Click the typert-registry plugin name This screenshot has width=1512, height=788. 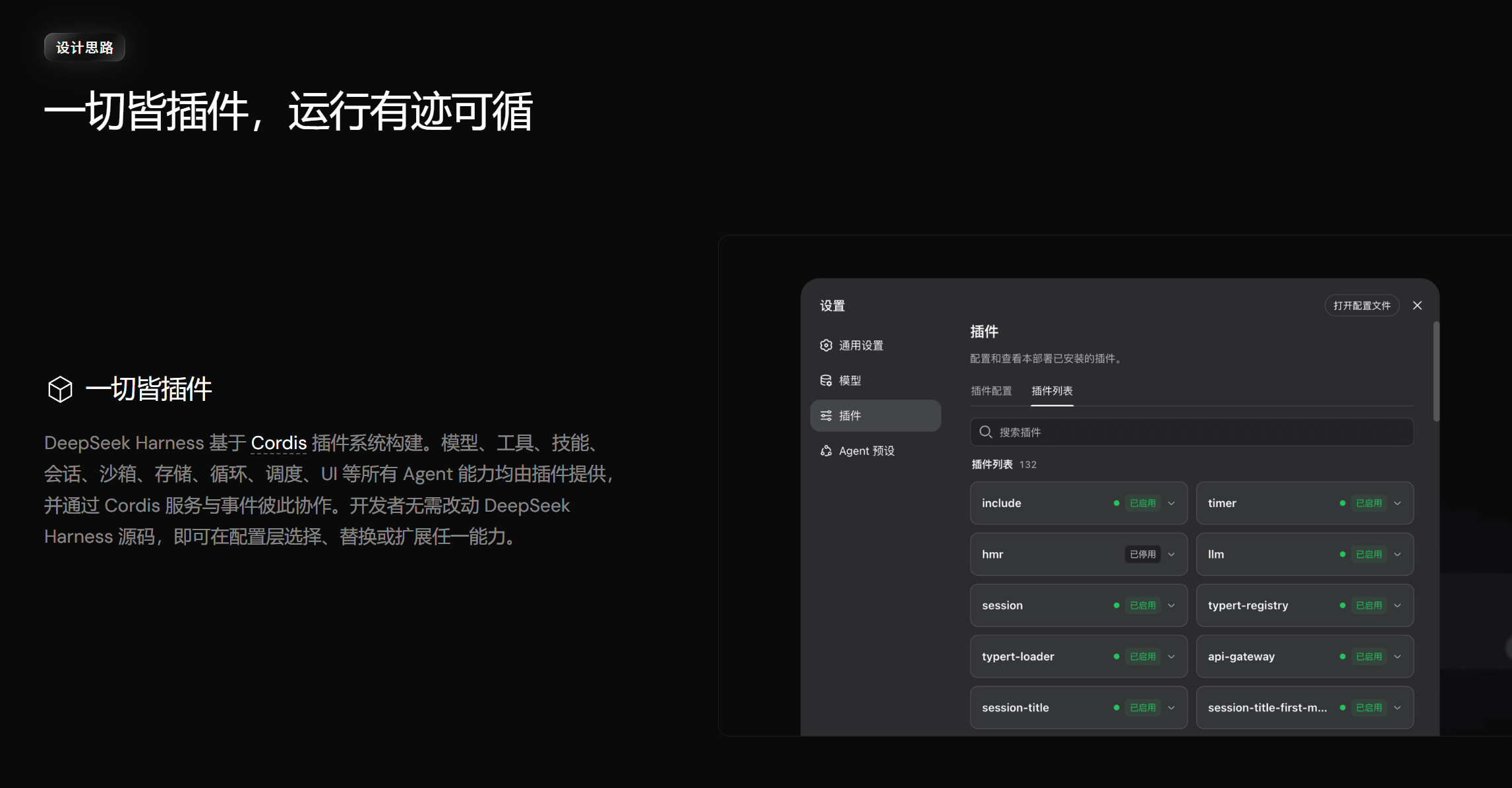1248,605
